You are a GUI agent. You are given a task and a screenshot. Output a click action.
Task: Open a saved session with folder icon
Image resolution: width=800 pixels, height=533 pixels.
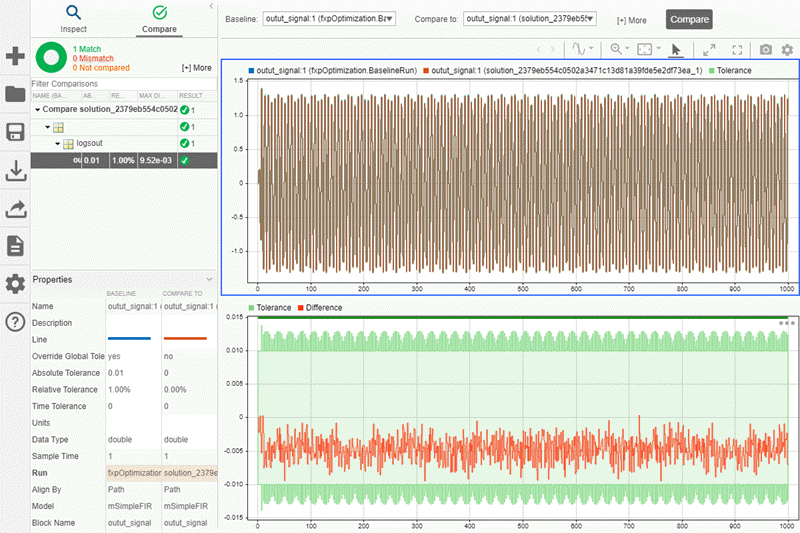click(15, 94)
